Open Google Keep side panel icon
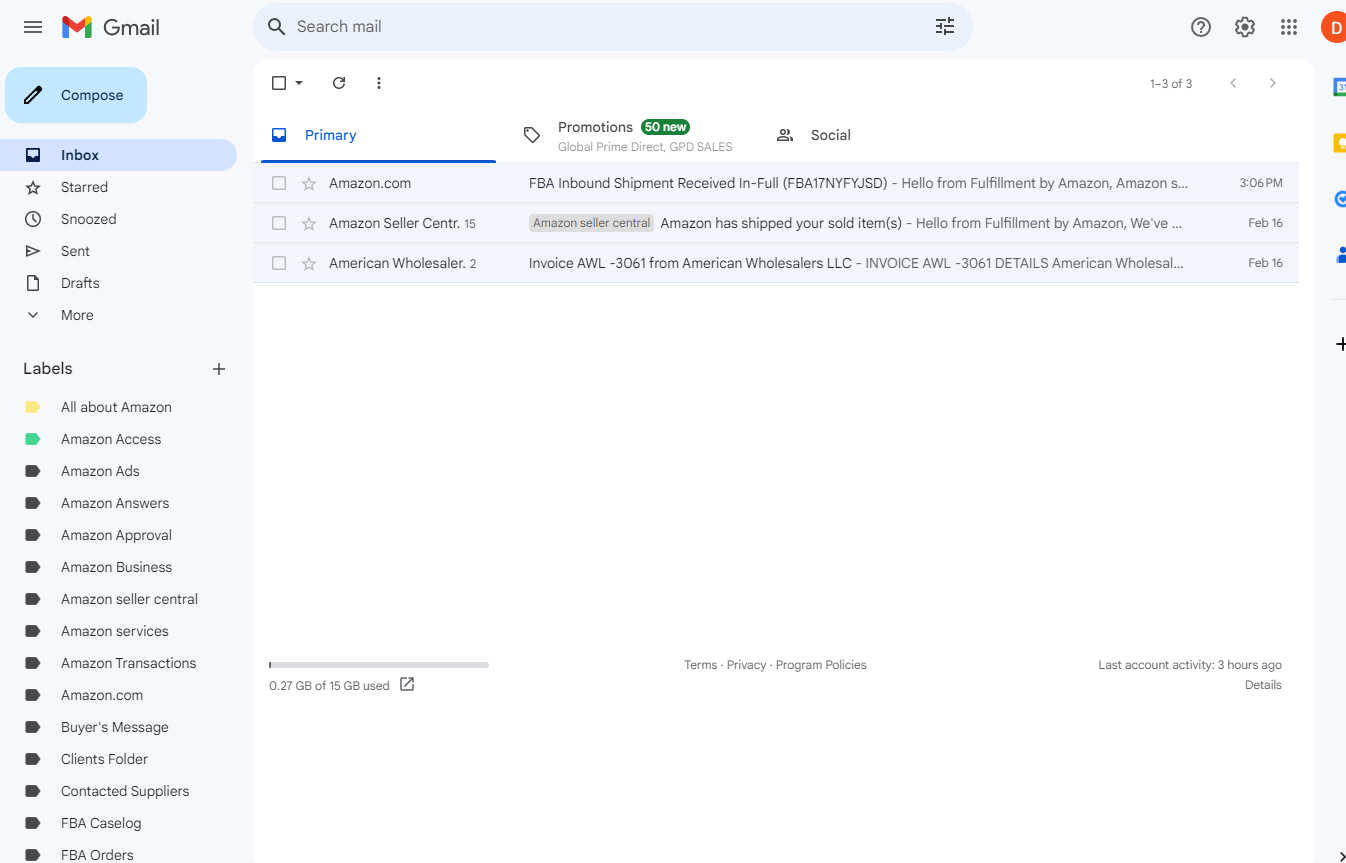Viewport: 1346px width, 863px height. 1339,143
